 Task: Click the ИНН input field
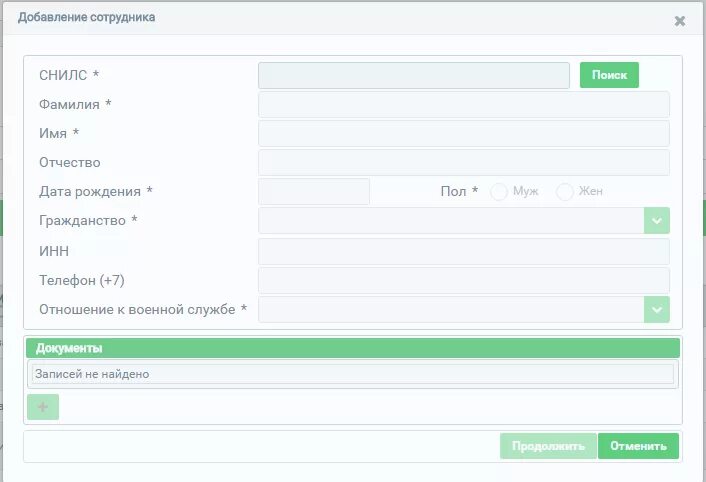(464, 251)
